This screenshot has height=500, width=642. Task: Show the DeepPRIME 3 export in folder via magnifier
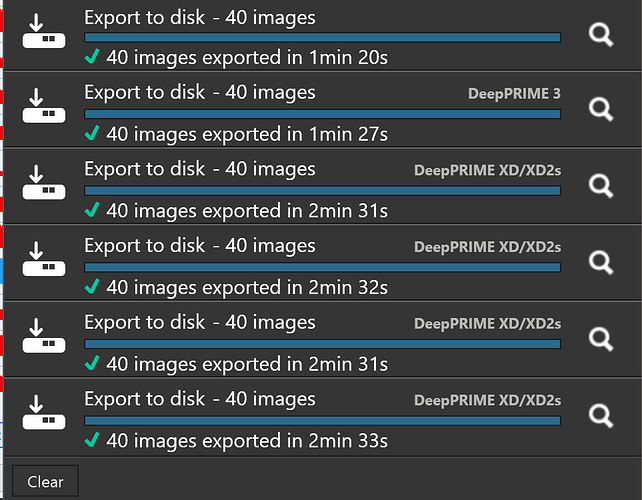(600, 109)
